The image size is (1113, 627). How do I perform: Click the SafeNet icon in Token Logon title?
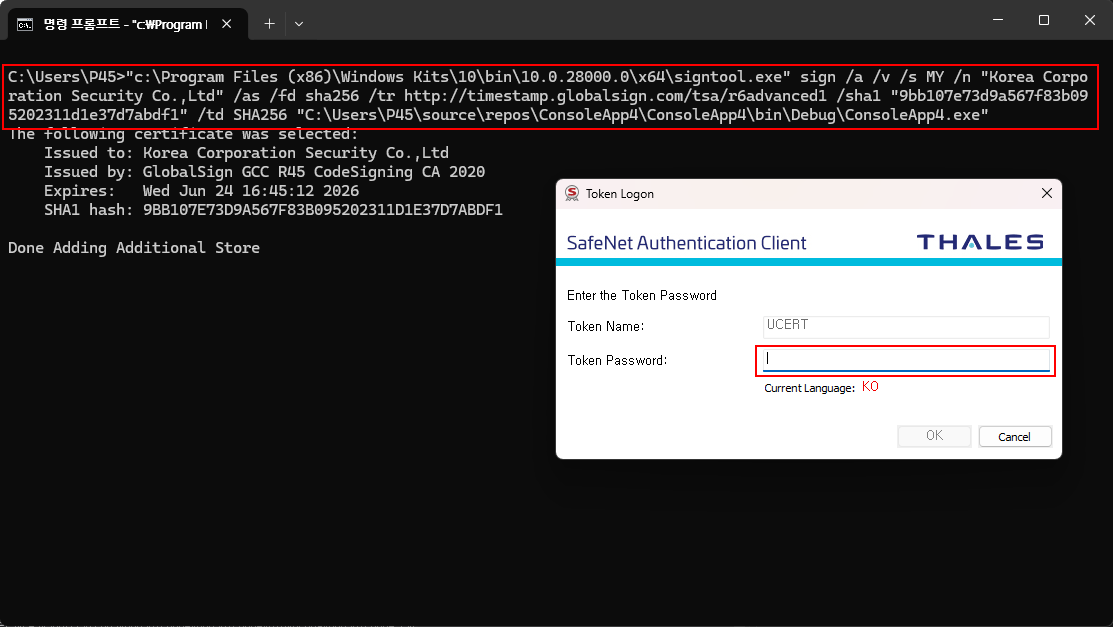572,193
